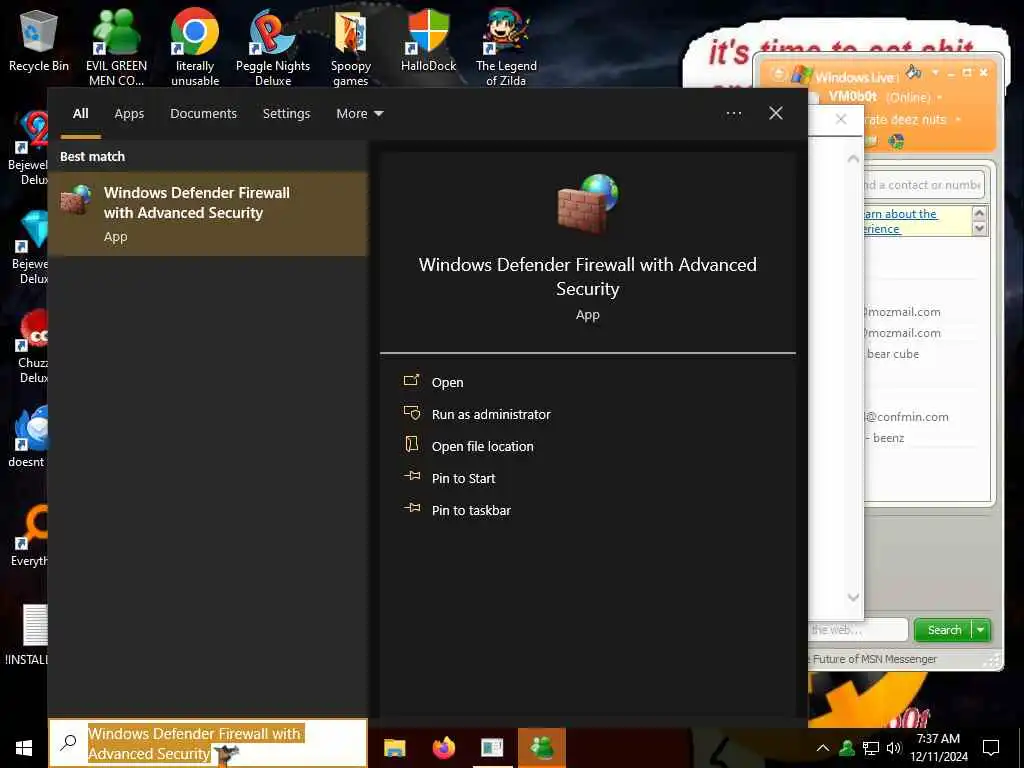Open The Legend of Zilda shortcut
Screen dimensions: 1024x768
(x=506, y=47)
